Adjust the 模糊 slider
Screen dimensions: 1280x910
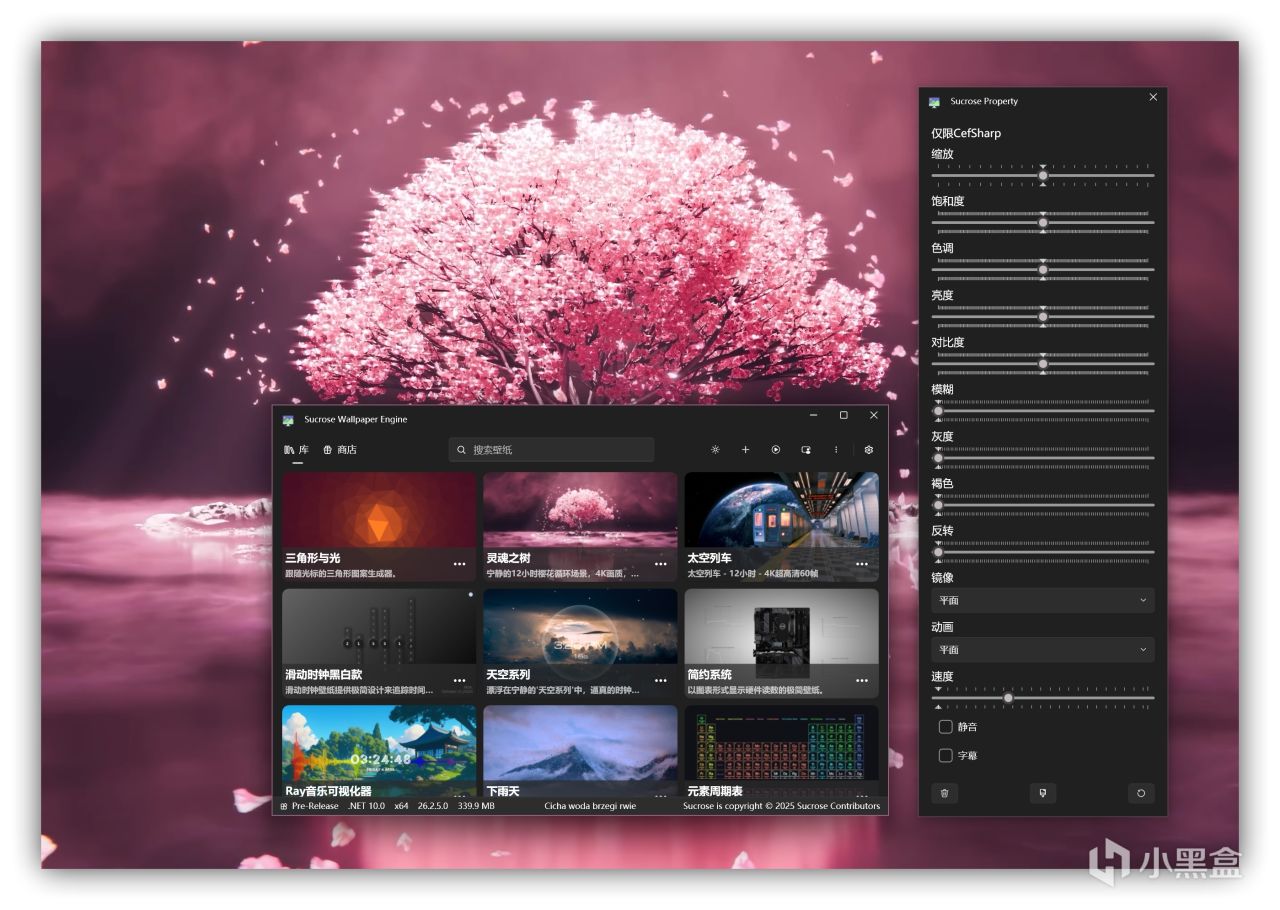(x=1043, y=410)
